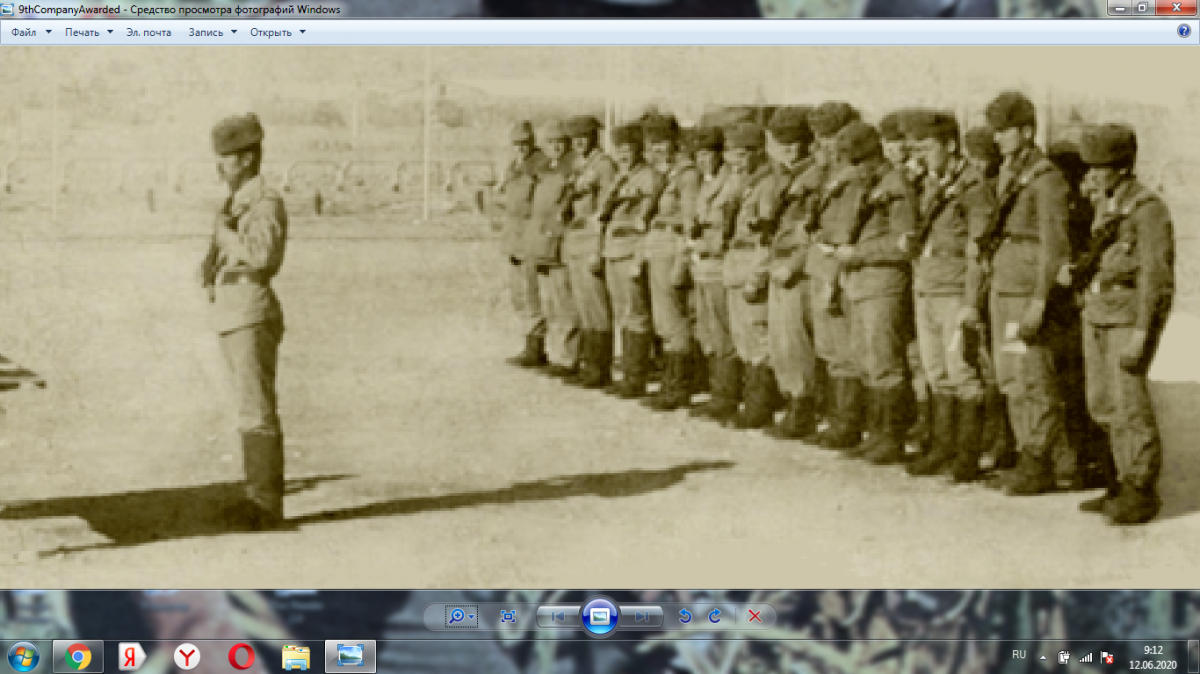Select the Photo Viewer taskbar button
Viewport: 1200px width, 674px height.
click(x=350, y=657)
